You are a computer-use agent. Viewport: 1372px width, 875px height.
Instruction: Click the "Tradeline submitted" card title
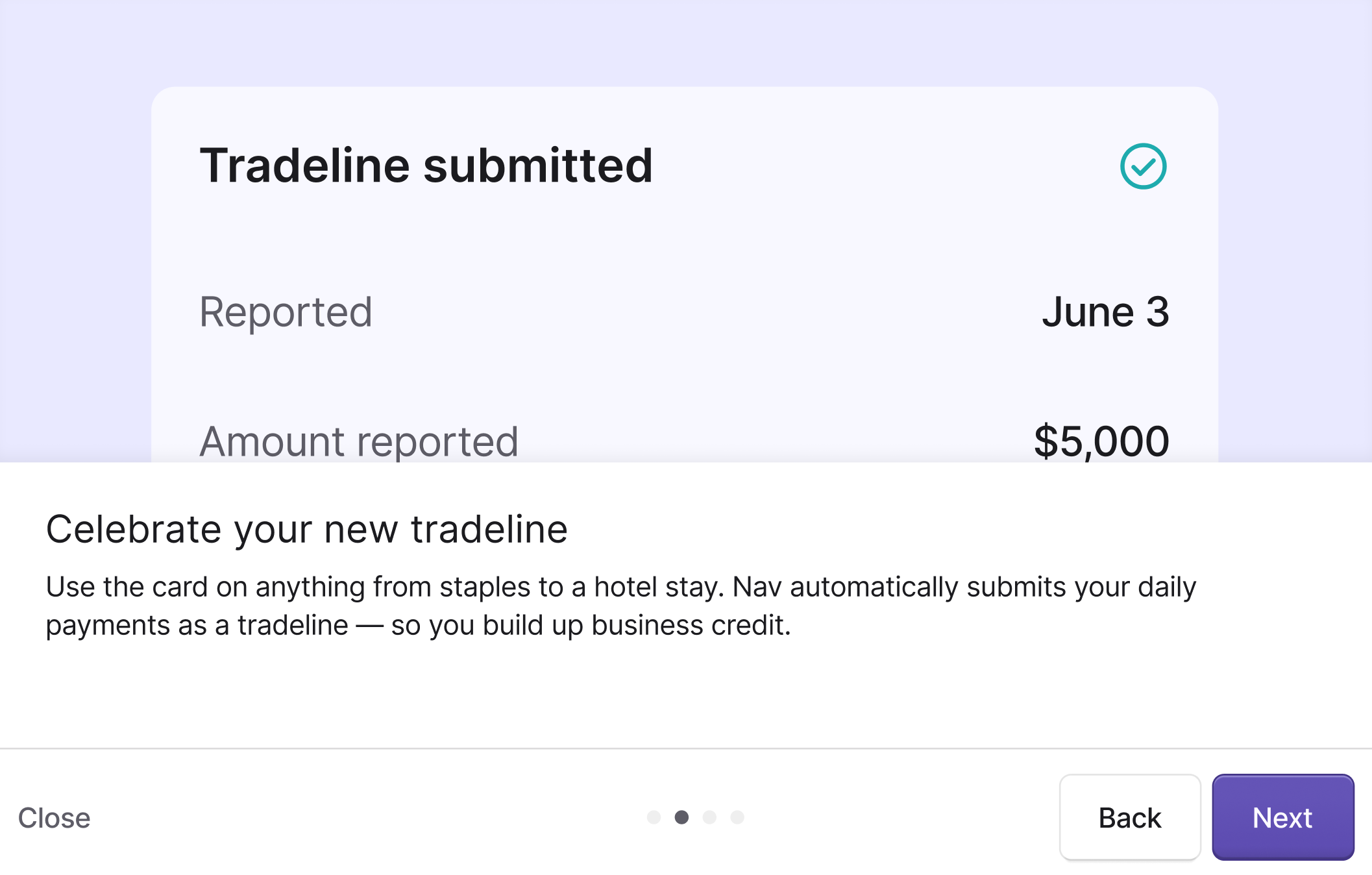426,166
